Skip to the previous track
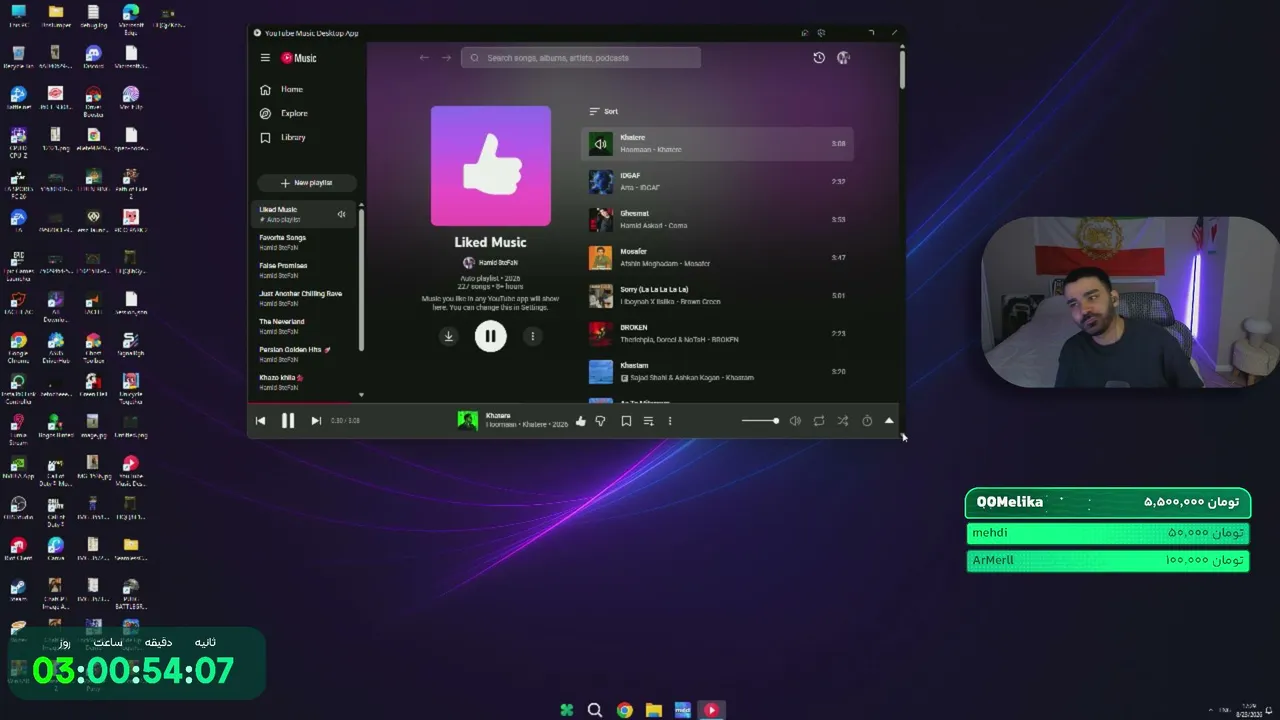This screenshot has width=1280, height=720. click(261, 421)
